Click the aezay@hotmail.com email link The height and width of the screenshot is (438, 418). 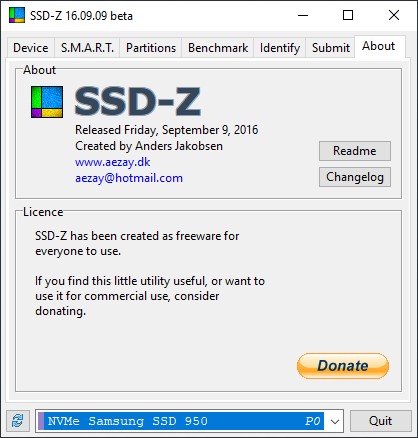pos(129,178)
